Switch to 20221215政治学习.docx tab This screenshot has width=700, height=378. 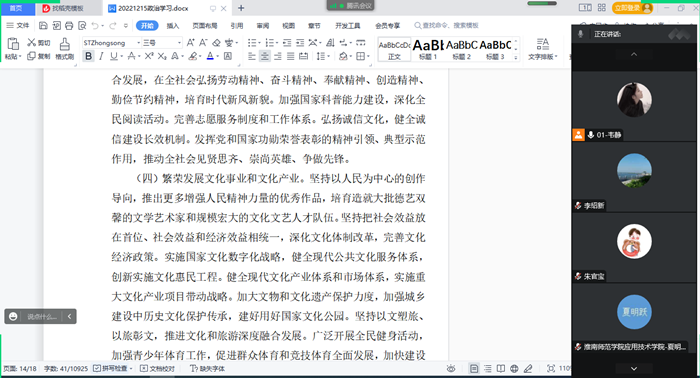click(x=153, y=8)
